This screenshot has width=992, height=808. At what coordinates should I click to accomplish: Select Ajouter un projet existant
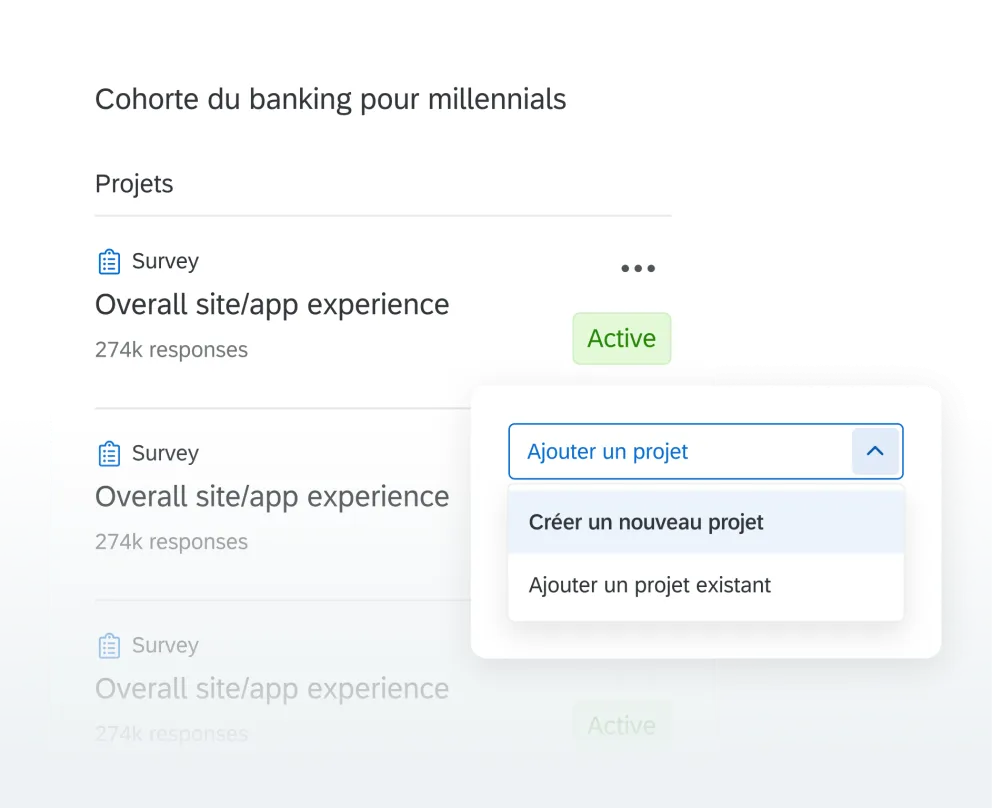click(x=649, y=585)
